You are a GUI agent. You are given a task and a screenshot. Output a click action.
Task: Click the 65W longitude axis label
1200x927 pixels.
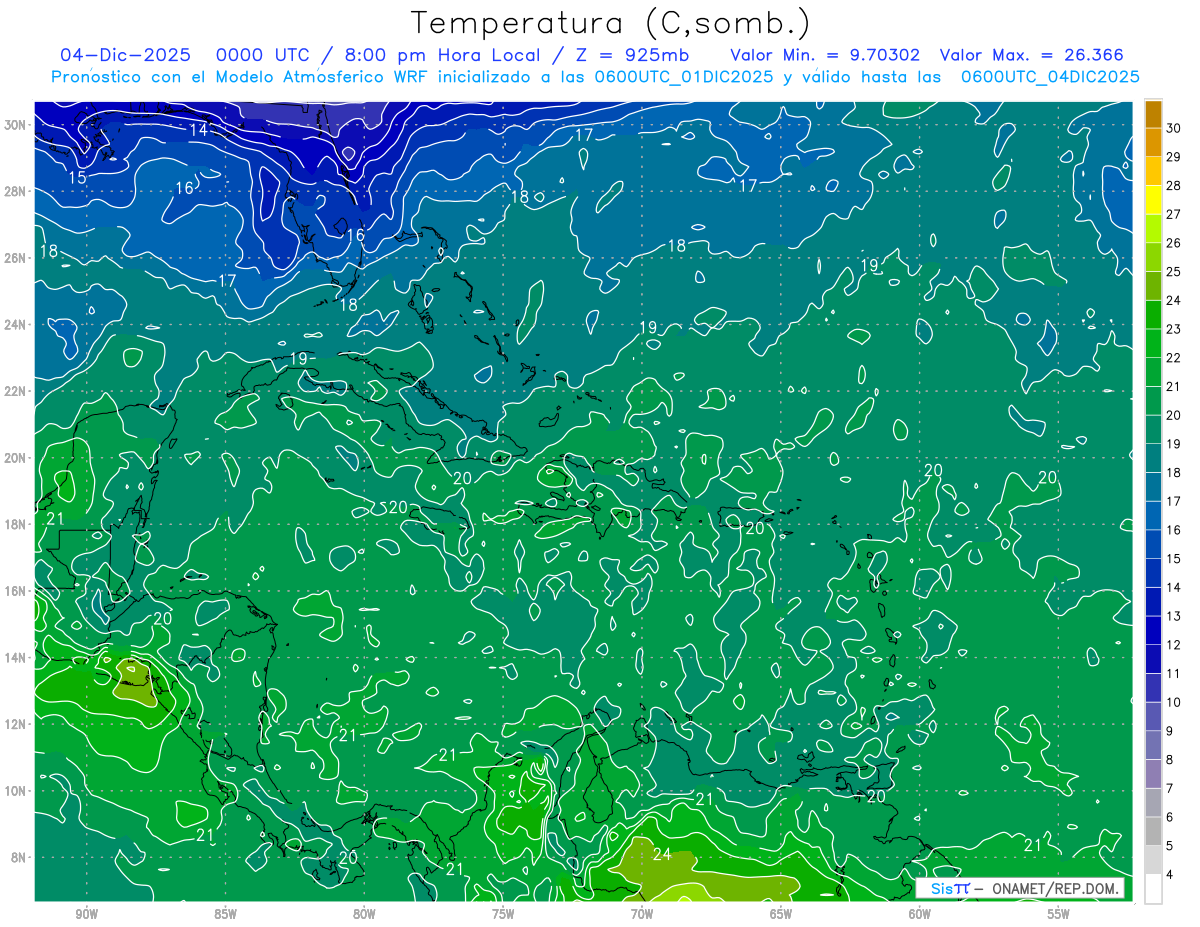pyautogui.click(x=781, y=914)
